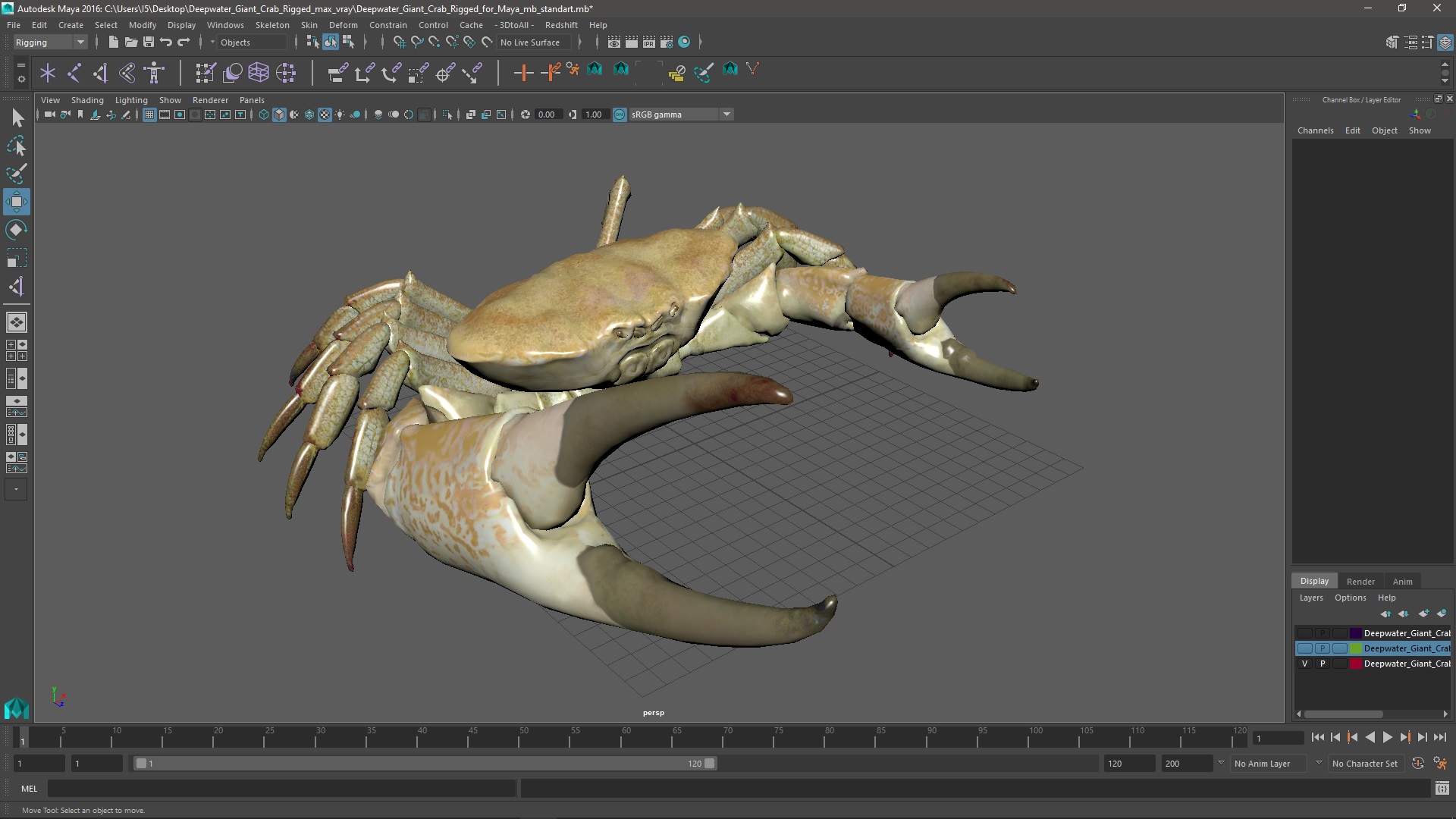The image size is (1456, 819).
Task: Select the Rotate tool in toolbox
Action: [x=17, y=230]
